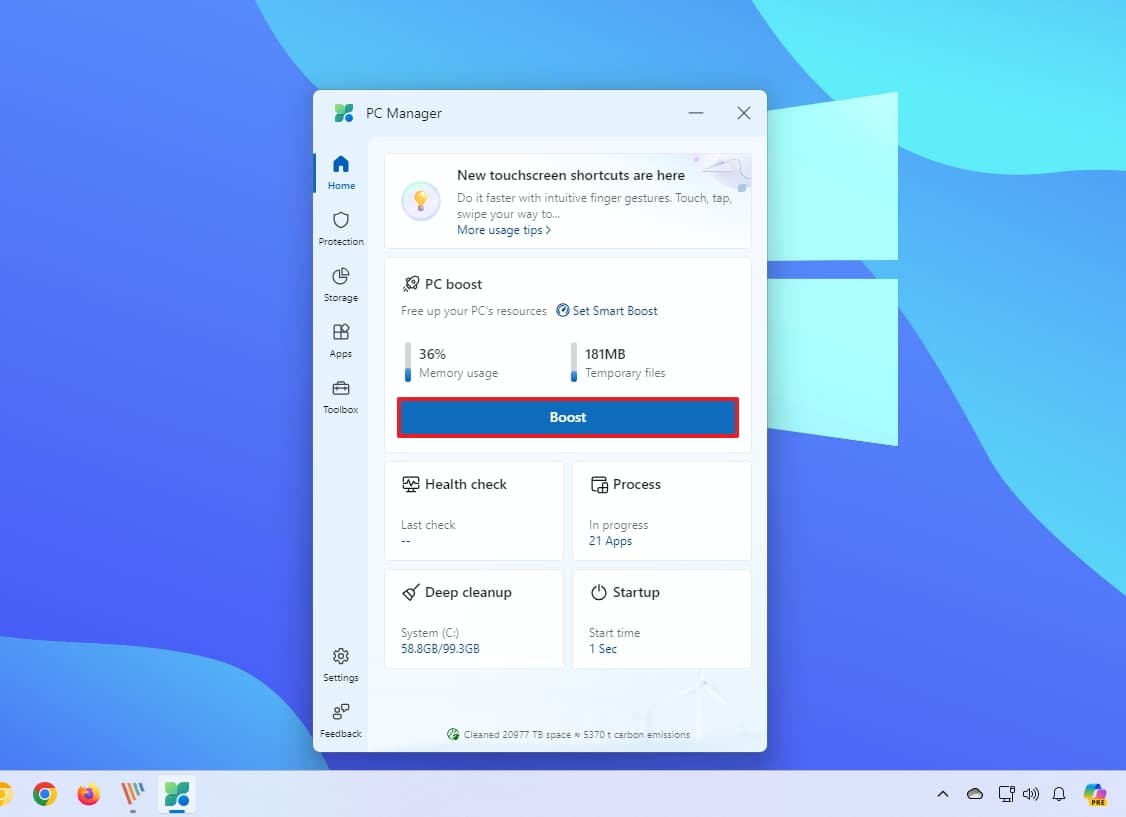This screenshot has width=1126, height=817.
Task: Open PC Manager settings gear
Action: click(x=341, y=663)
